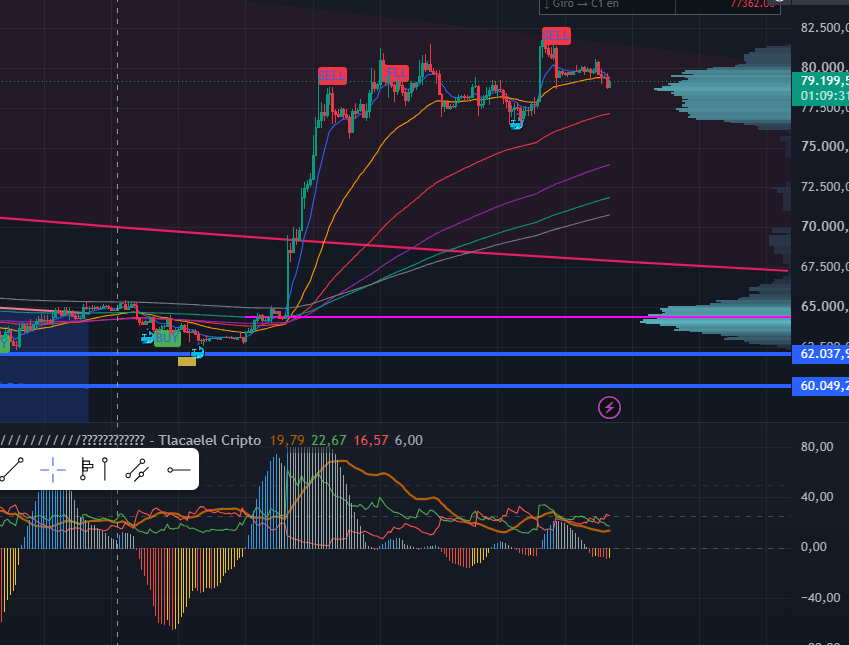Click the green BUY signal label

[167, 338]
